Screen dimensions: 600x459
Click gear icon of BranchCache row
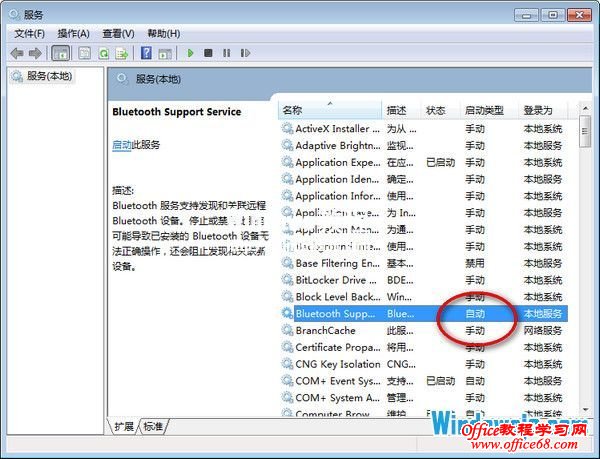(x=287, y=330)
